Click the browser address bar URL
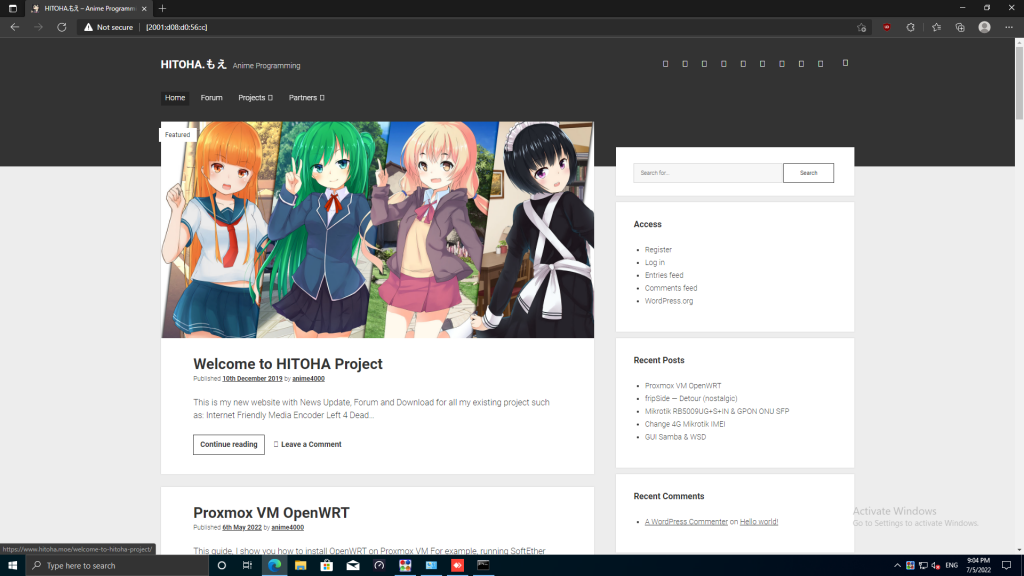Image resolution: width=1024 pixels, height=576 pixels. click(176, 27)
